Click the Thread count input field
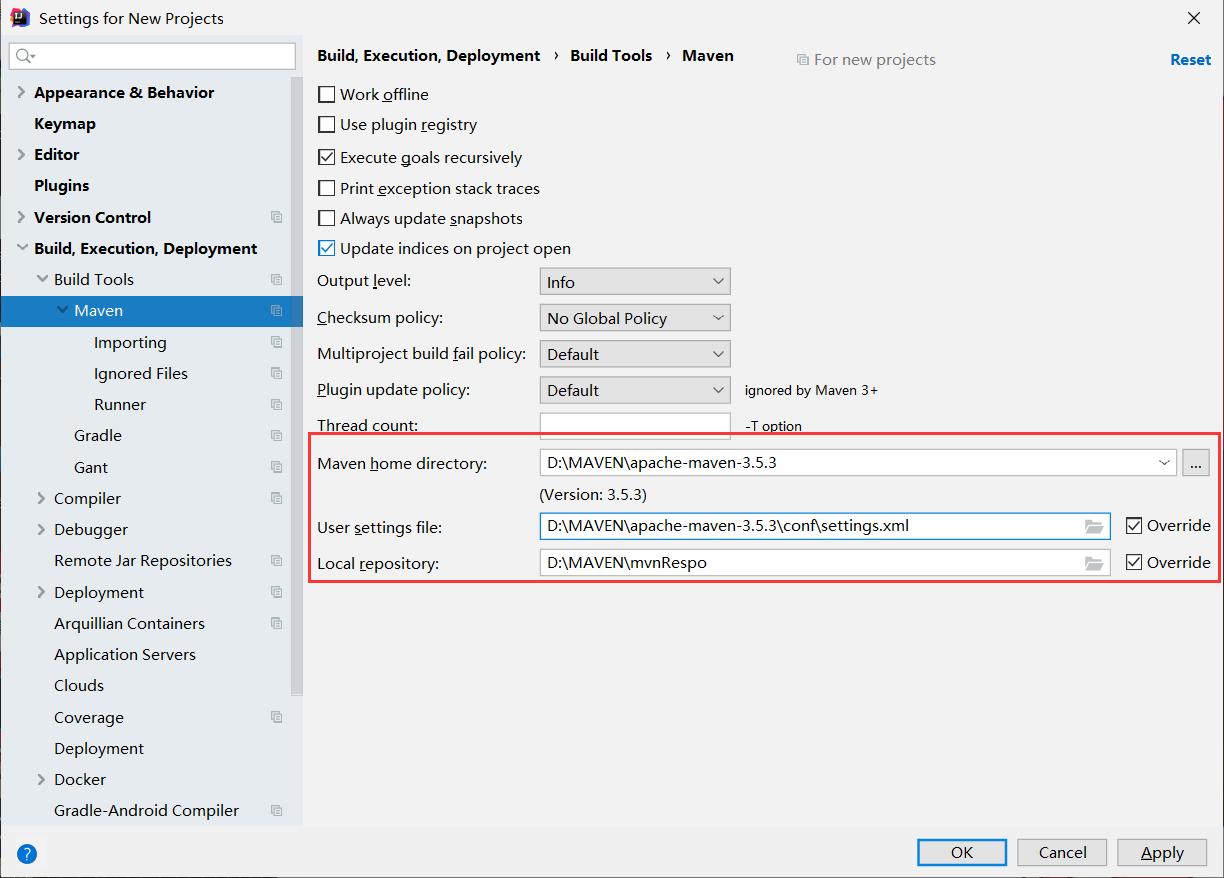The width and height of the screenshot is (1224, 878). tap(635, 425)
